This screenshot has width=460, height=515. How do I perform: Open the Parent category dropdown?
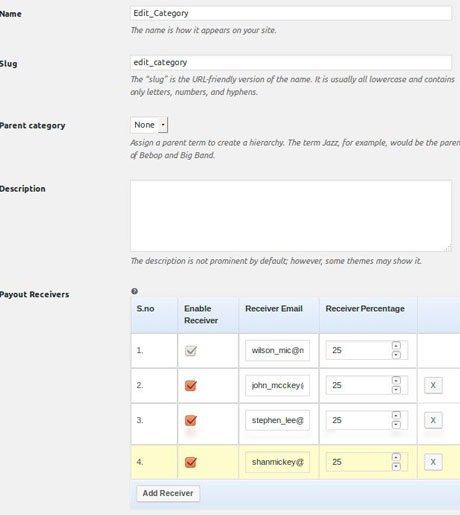pyautogui.click(x=149, y=125)
